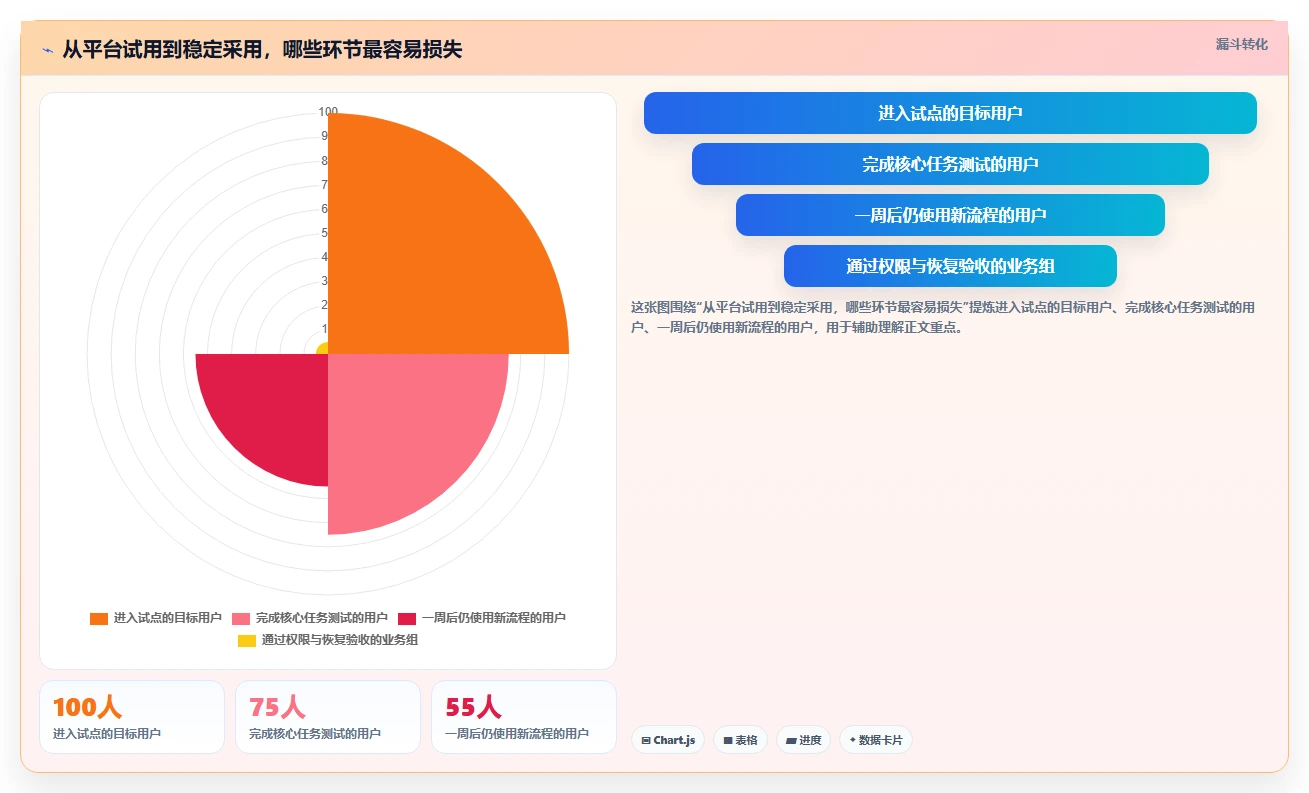Screen dimensions: 1309x793
Task: Click the Chart.js tag chip
Action: [668, 740]
